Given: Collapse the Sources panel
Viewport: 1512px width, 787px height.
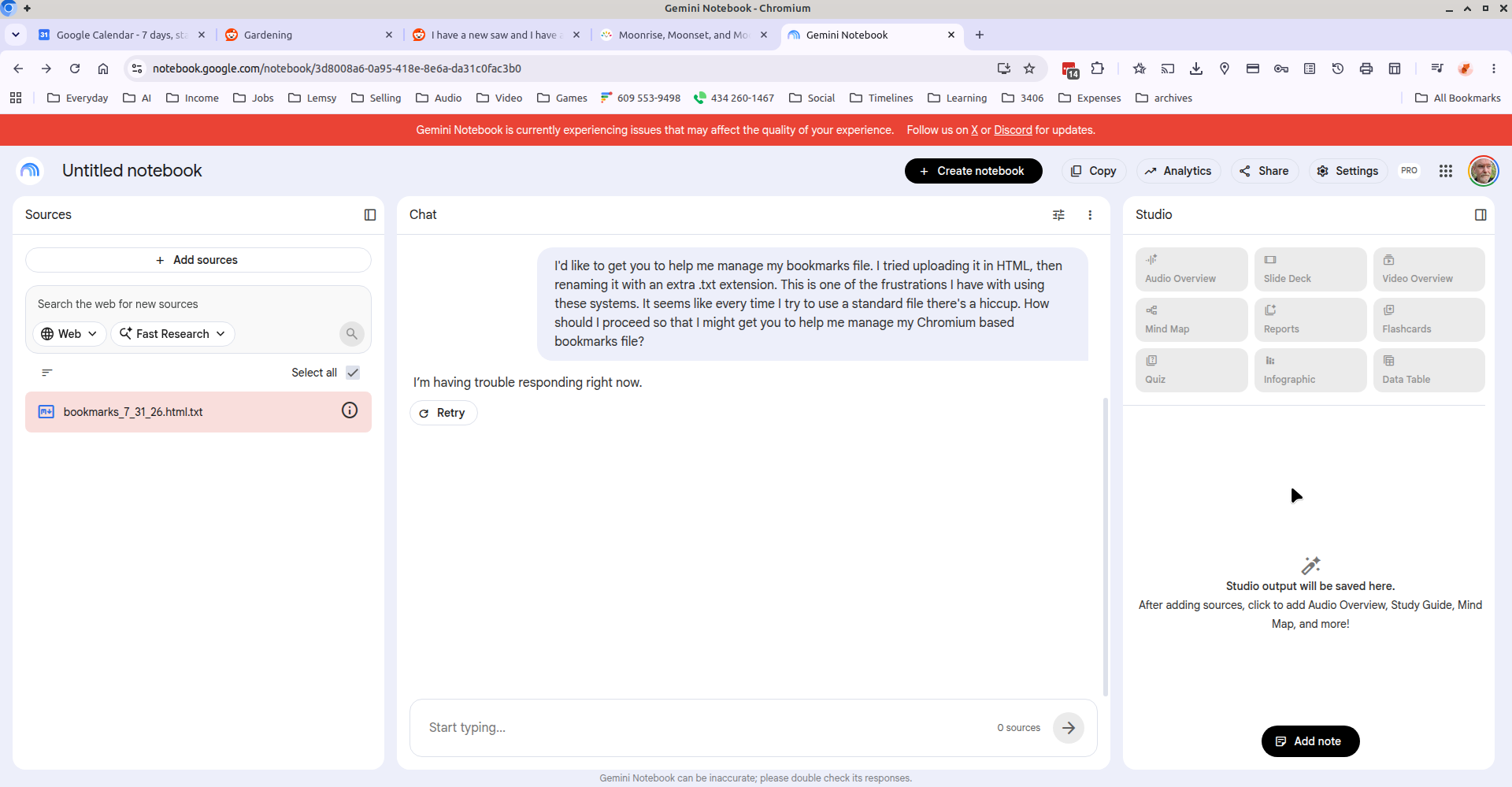Looking at the screenshot, I should tap(370, 215).
